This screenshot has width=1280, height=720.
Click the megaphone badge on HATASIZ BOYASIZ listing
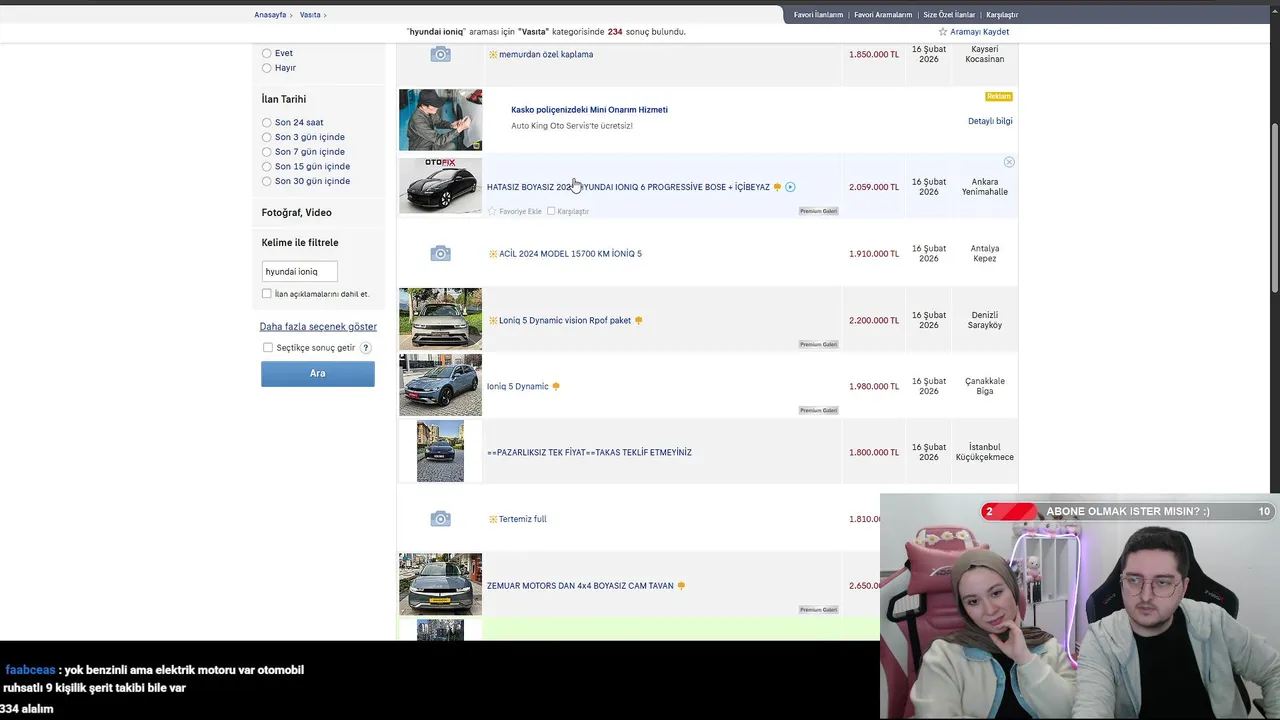click(777, 187)
